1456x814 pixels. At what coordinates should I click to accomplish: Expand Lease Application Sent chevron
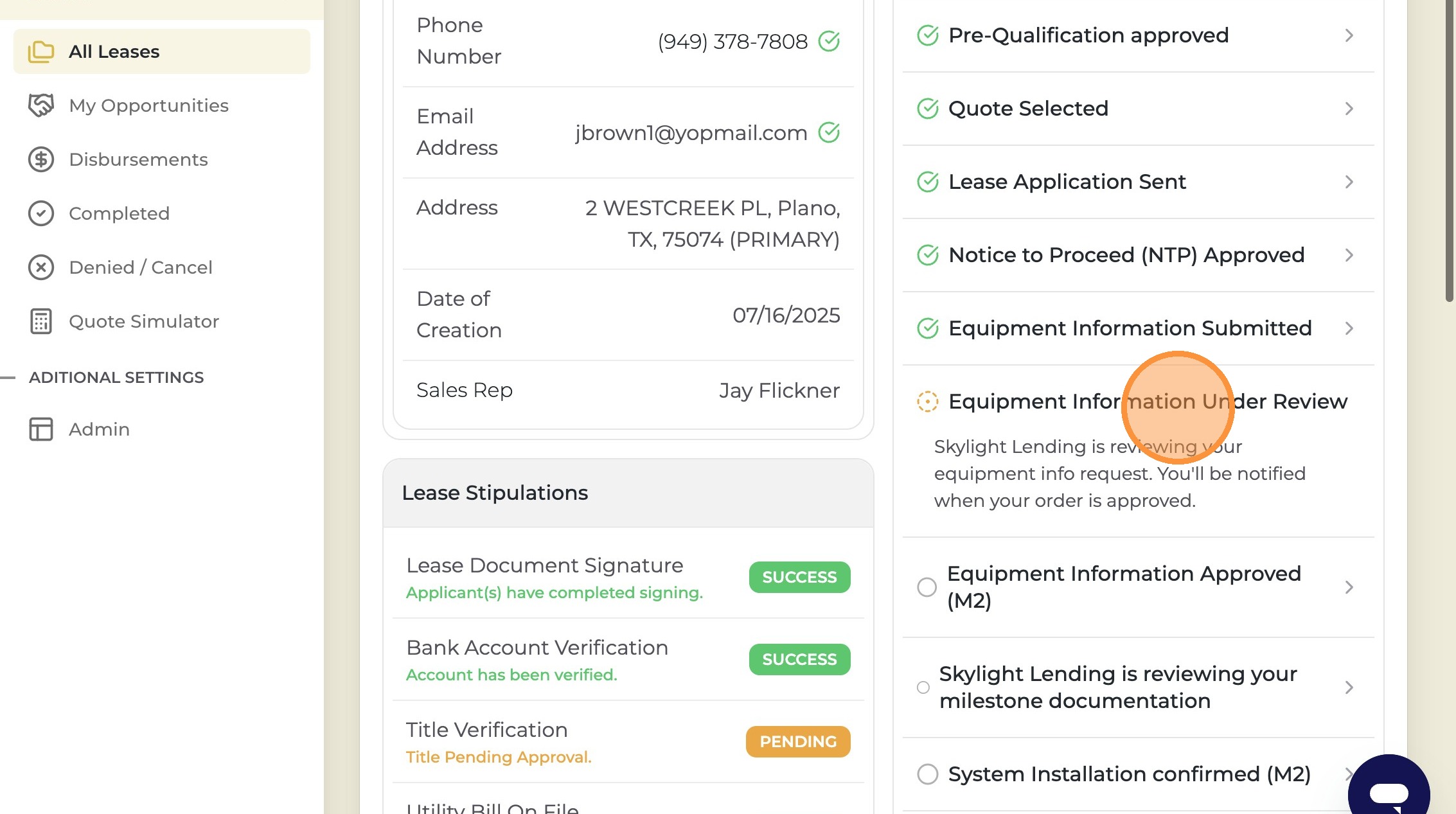(x=1349, y=182)
